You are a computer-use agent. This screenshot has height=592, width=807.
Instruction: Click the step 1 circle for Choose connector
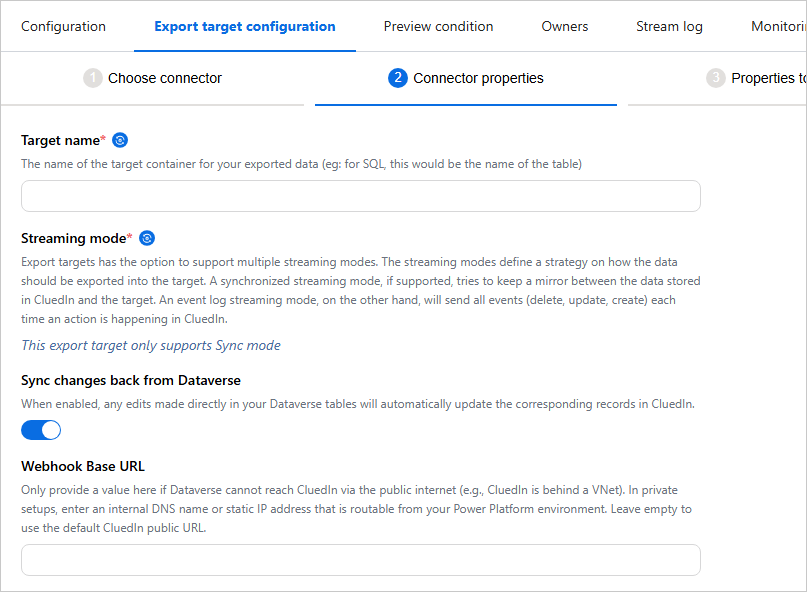point(93,78)
